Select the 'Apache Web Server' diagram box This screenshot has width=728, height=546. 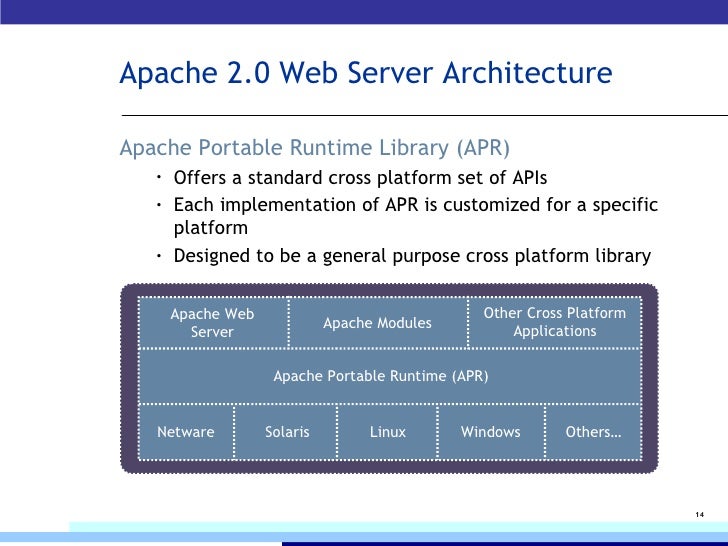214,323
